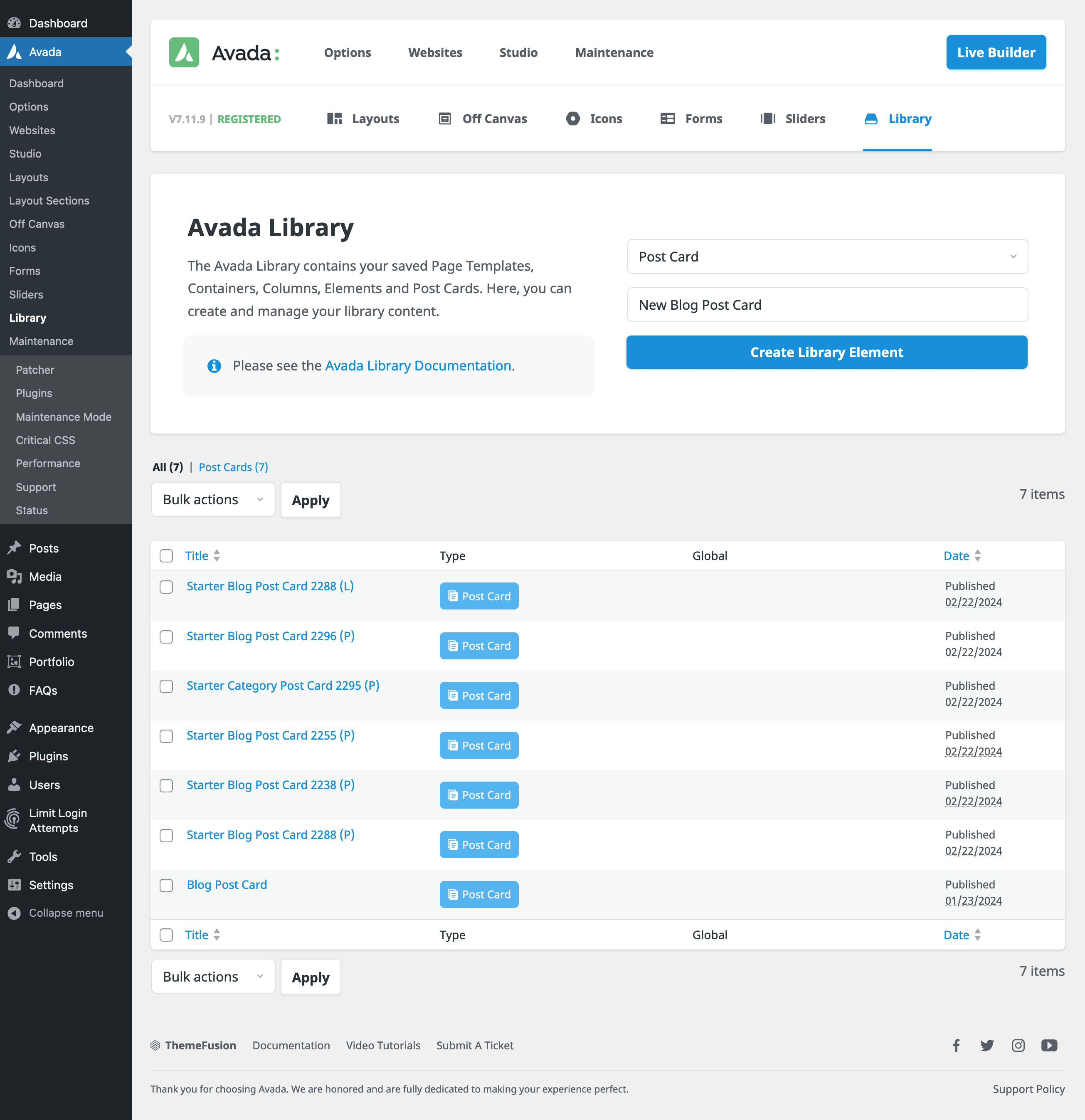This screenshot has height=1120, width=1085.
Task: Click the New Blog Post Card name field
Action: tap(827, 305)
